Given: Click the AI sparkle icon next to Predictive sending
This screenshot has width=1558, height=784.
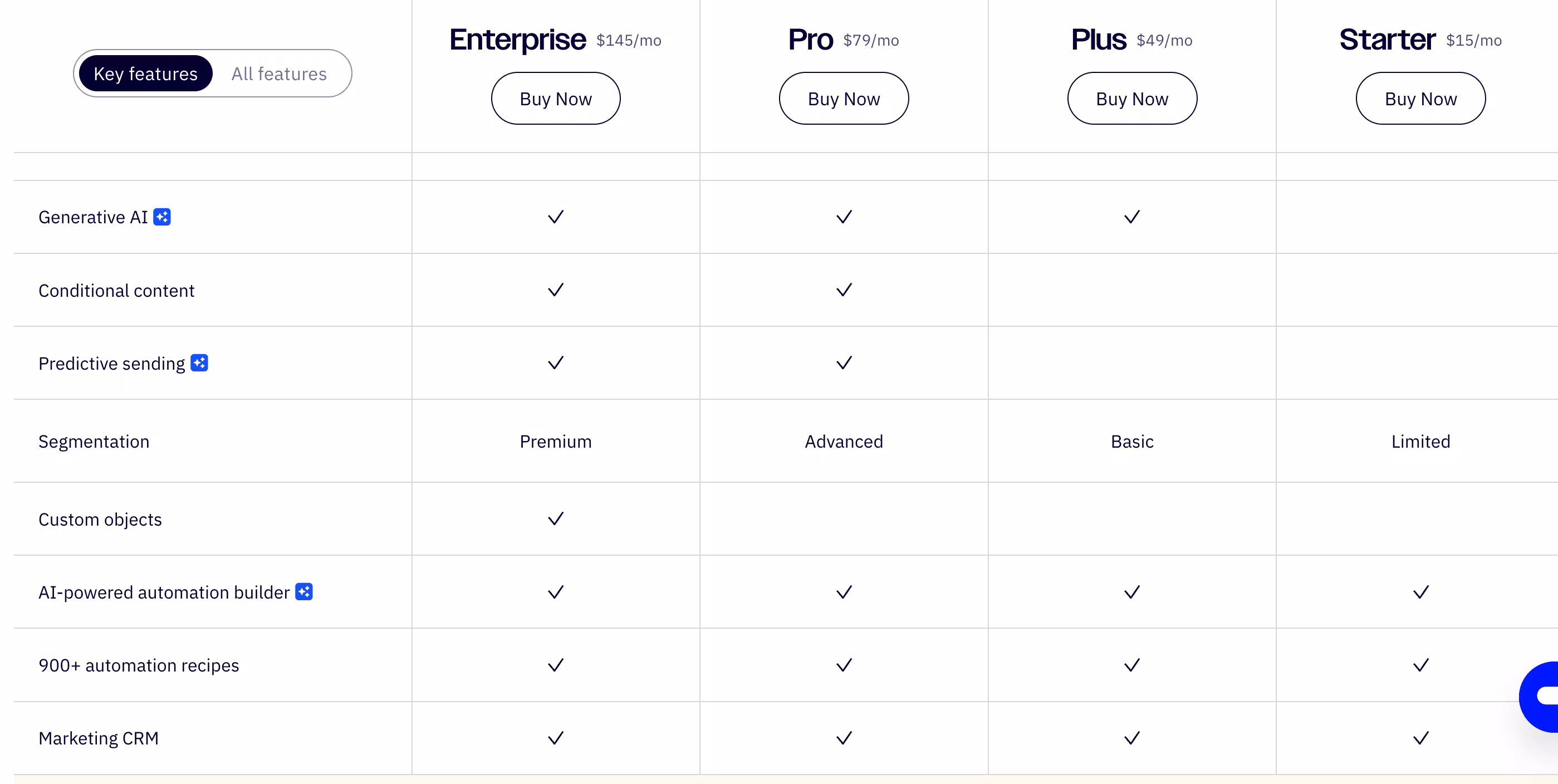Looking at the screenshot, I should point(199,362).
